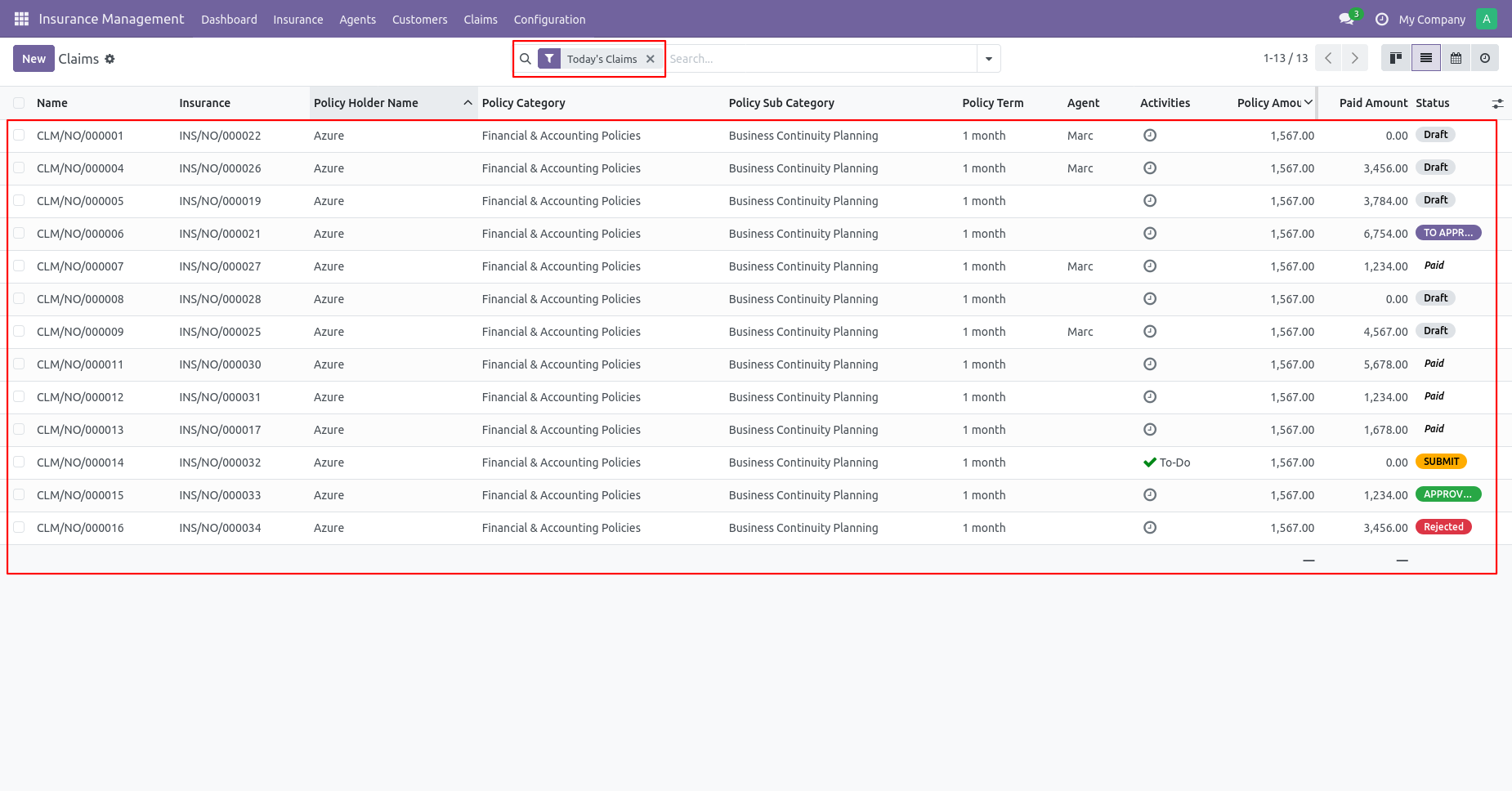Click the SUBMIT status badge
This screenshot has width=1512, height=791.
click(1441, 462)
